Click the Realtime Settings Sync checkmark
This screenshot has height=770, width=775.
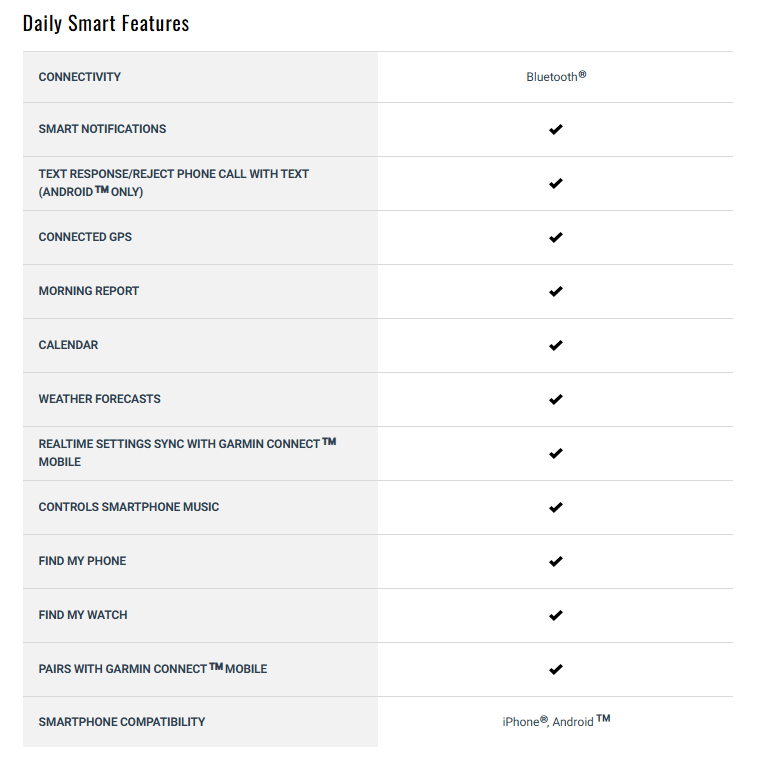pos(556,453)
